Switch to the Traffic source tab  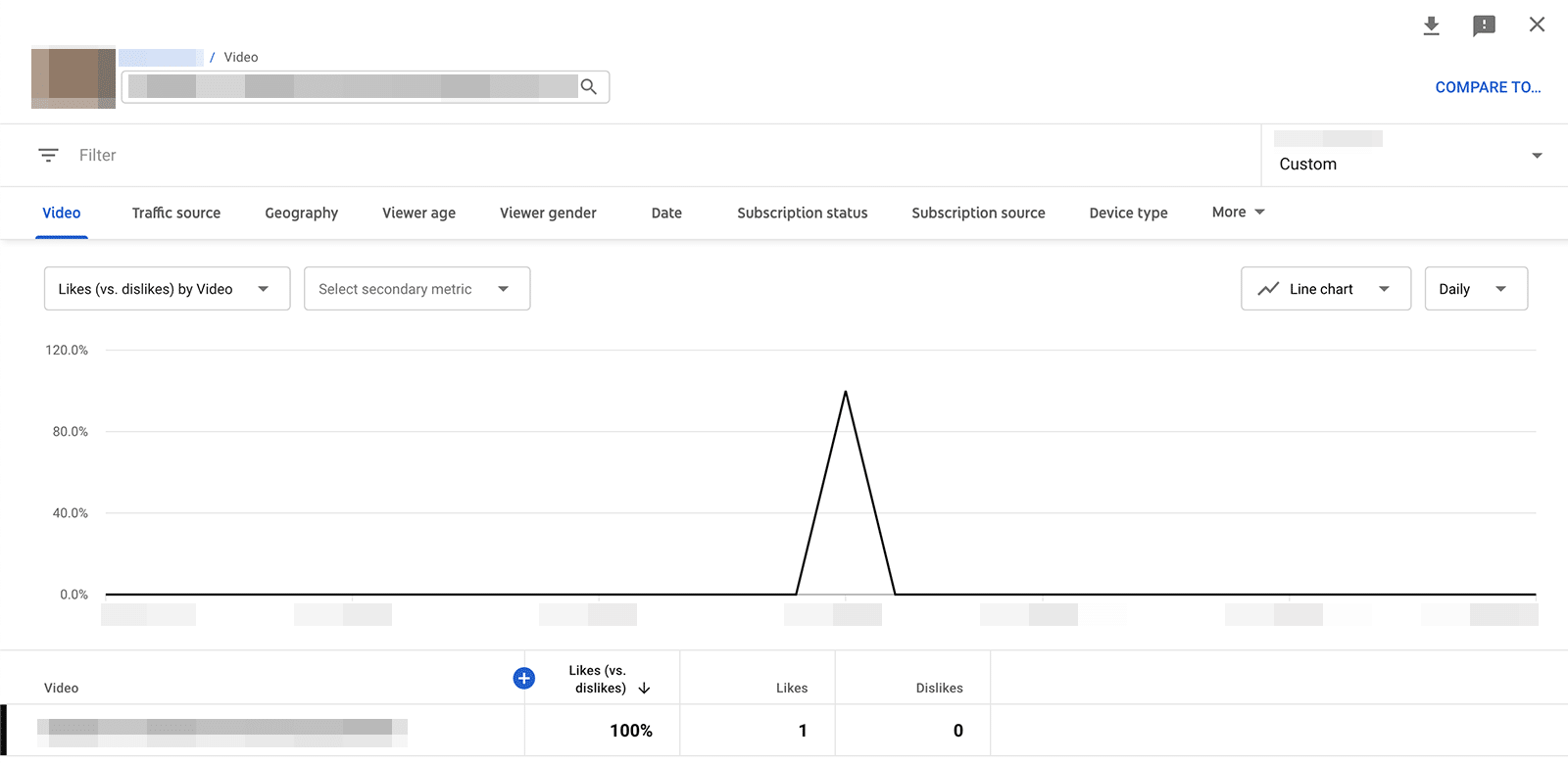(x=176, y=213)
